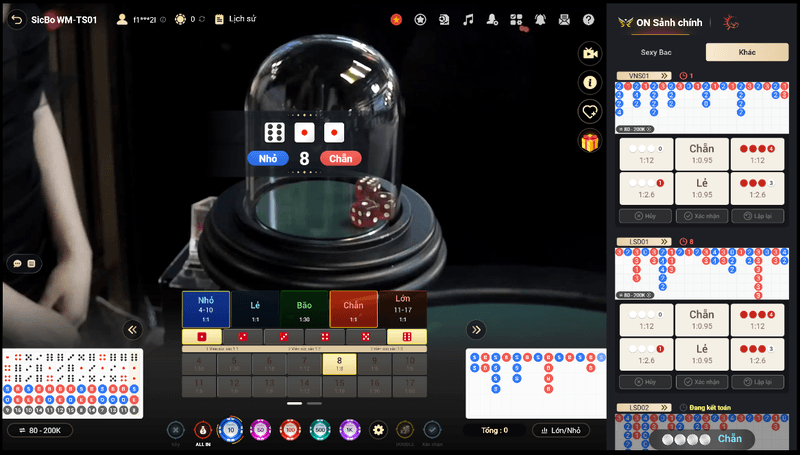Switch to second bet page indicator
The width and height of the screenshot is (800, 455).
314,403
